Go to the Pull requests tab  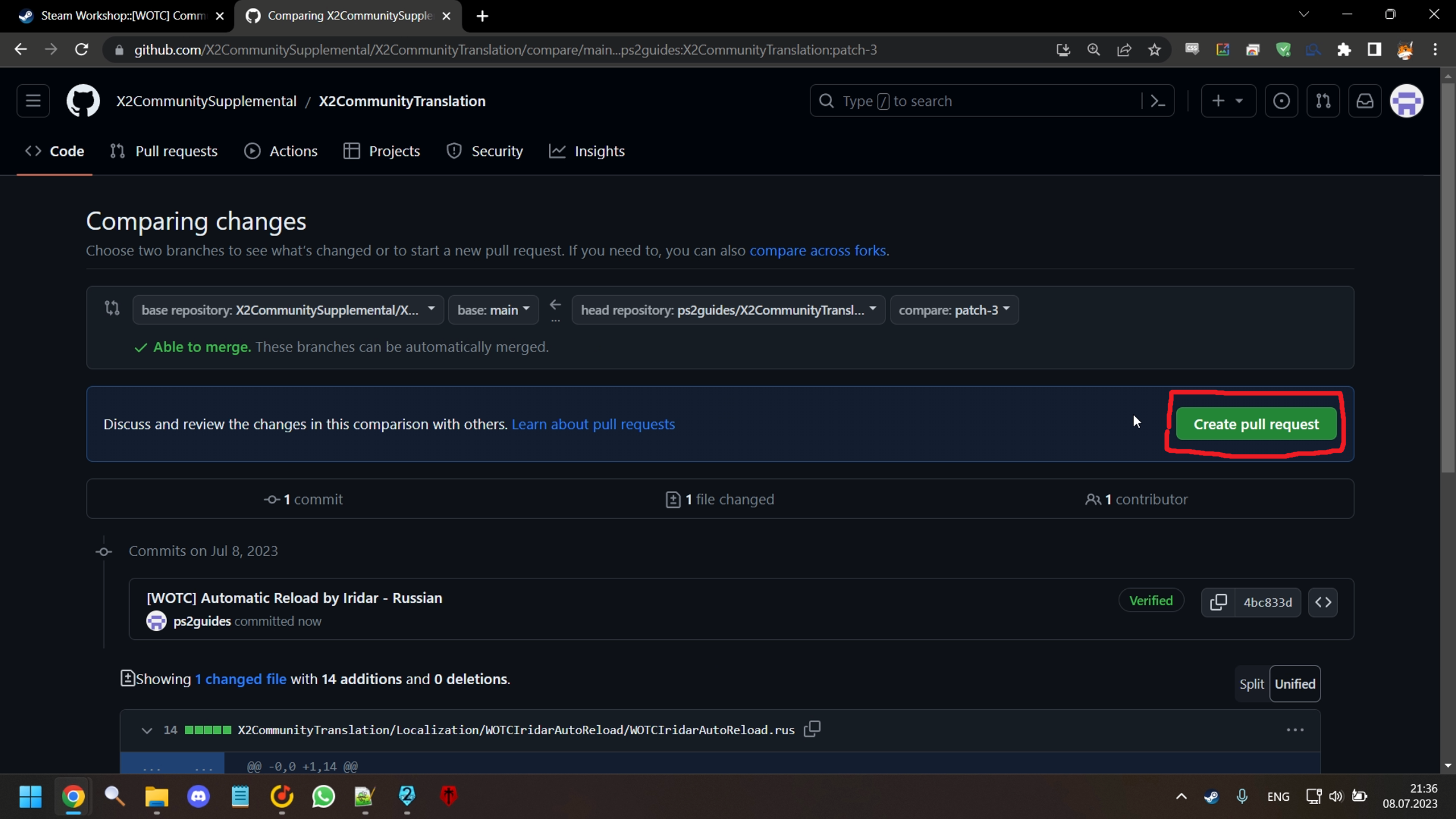pyautogui.click(x=164, y=151)
